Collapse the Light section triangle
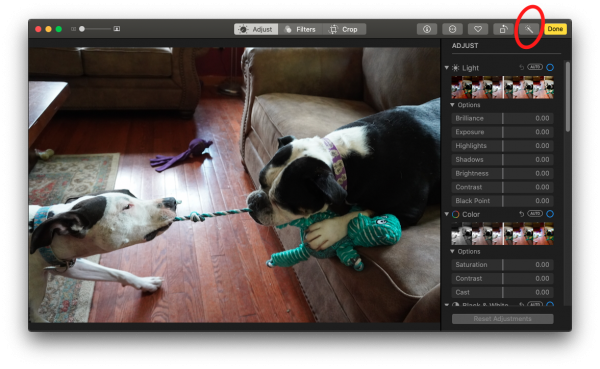Screen dimensions: 600x369 [x=447, y=67]
